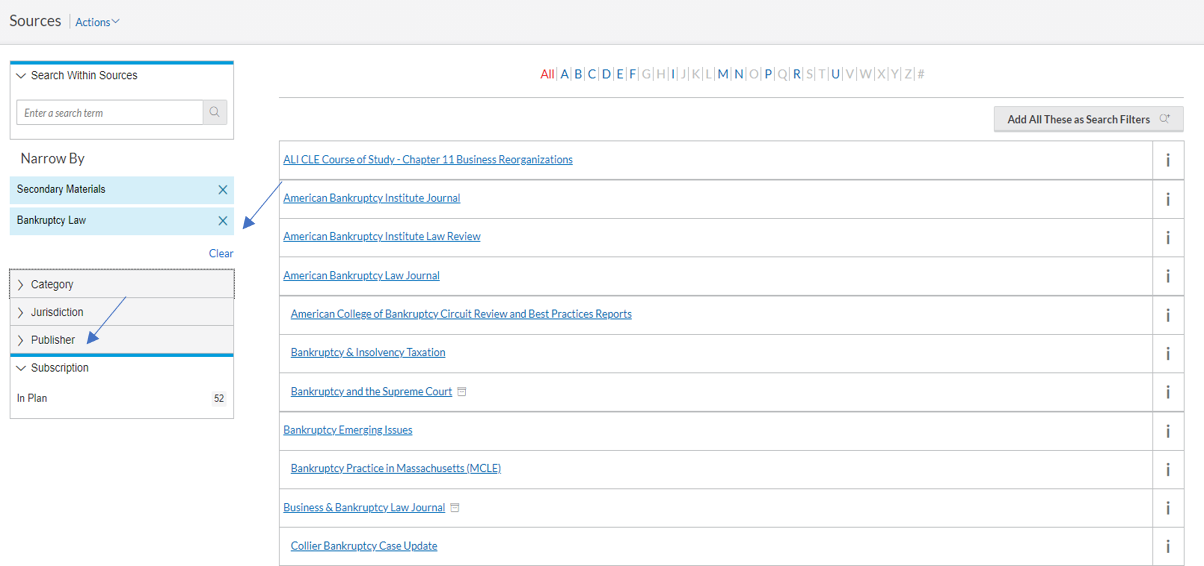Click the Bankruptcy Law filter chip label
The image size is (1204, 566).
[52, 220]
